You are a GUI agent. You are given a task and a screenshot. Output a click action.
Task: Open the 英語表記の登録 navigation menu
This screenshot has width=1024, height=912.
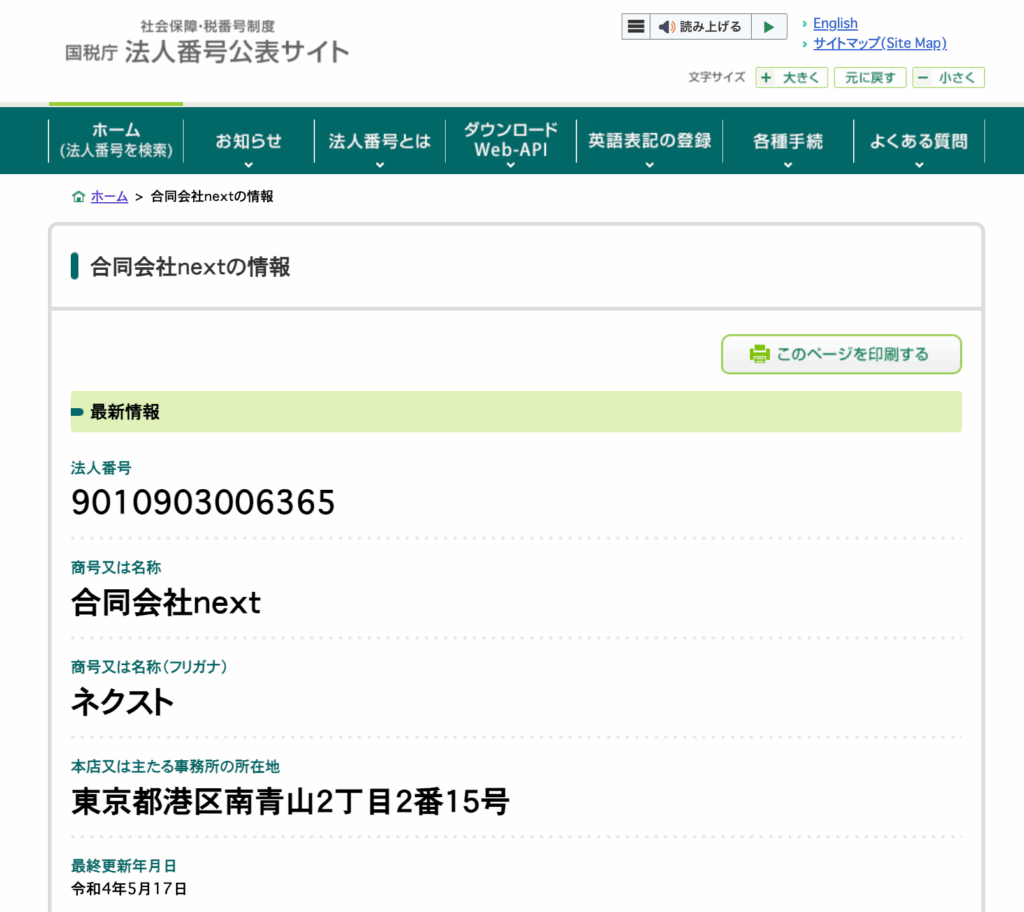(x=650, y=140)
